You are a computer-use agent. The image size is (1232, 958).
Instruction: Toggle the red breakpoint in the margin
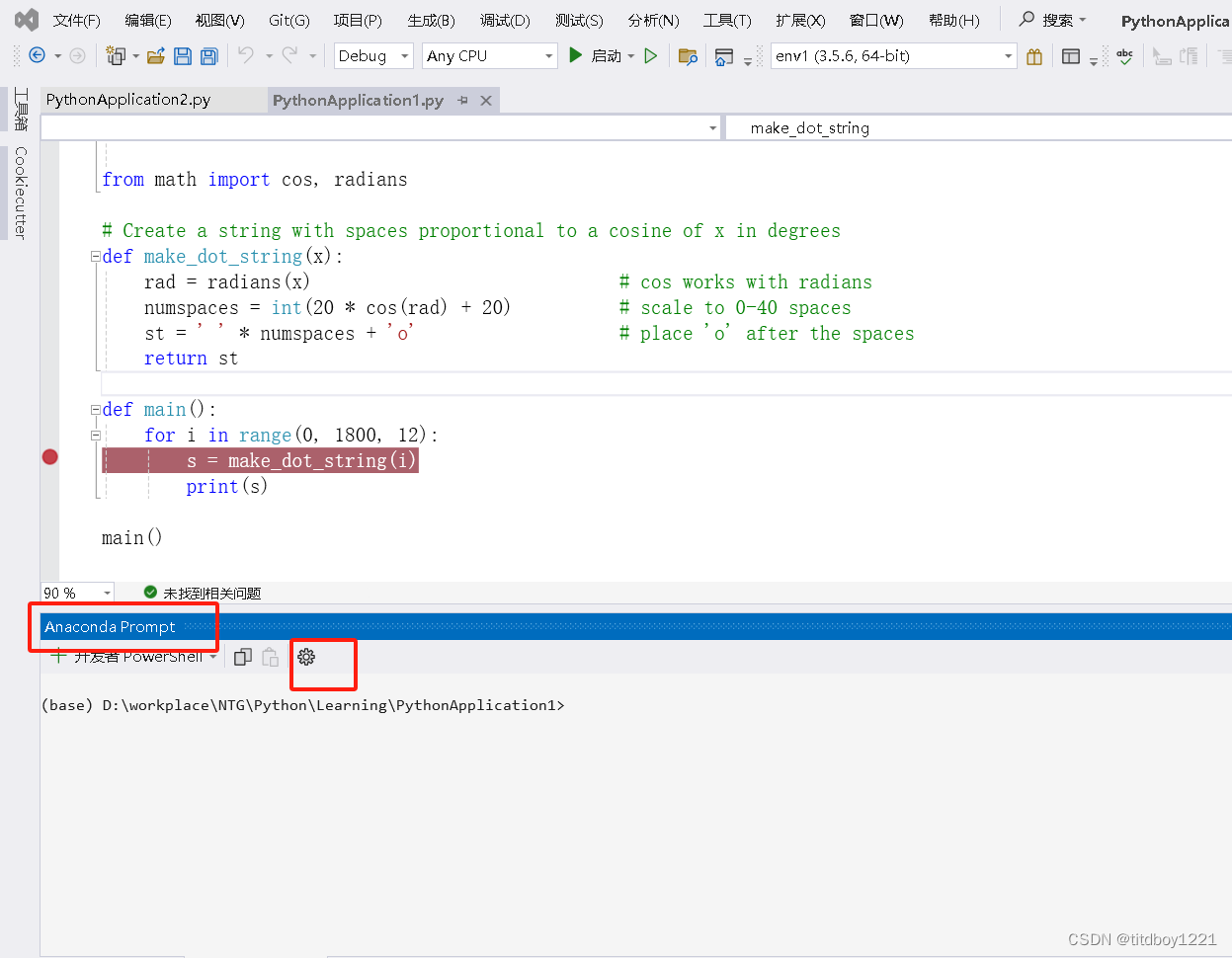(x=49, y=456)
